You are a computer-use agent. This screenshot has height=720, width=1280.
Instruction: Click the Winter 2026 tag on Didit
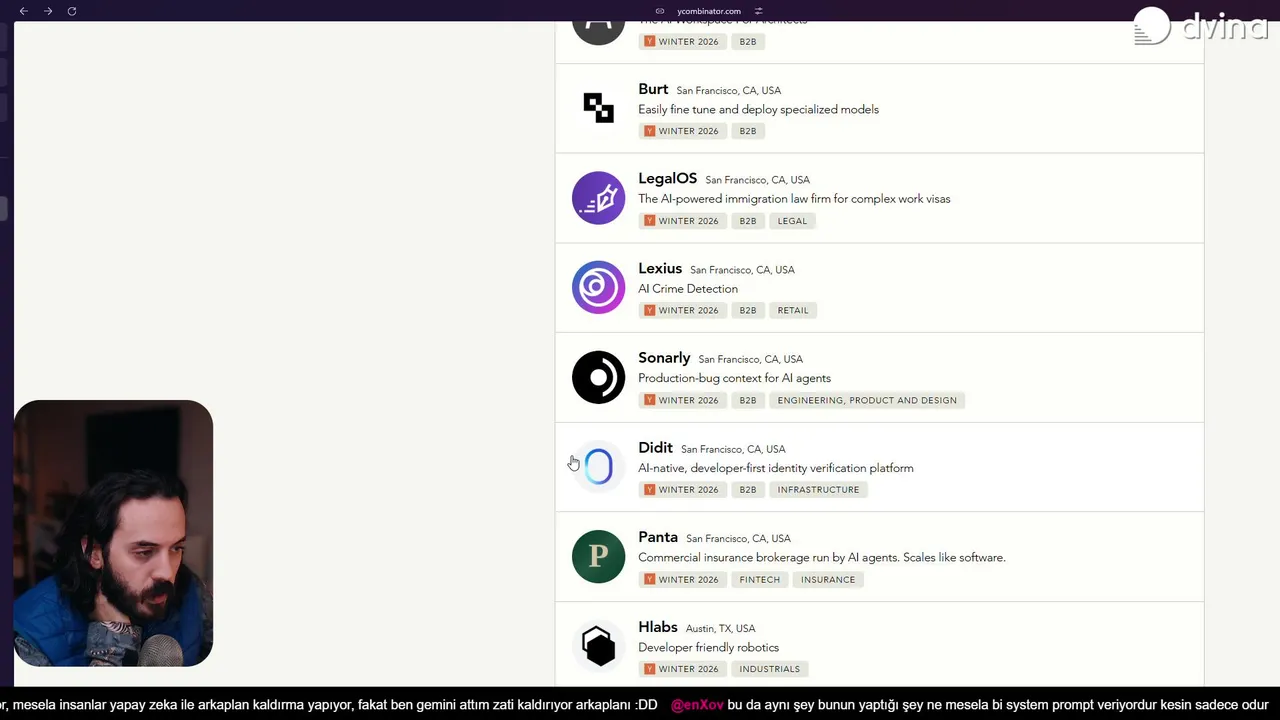682,489
